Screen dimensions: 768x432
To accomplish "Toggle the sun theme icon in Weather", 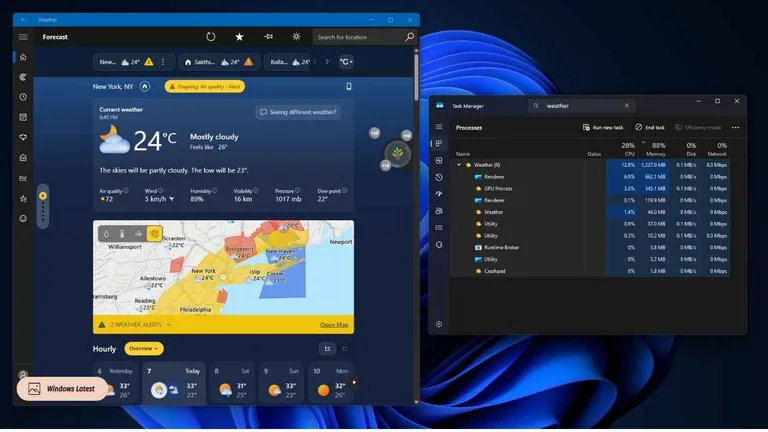I will pyautogui.click(x=296, y=37).
